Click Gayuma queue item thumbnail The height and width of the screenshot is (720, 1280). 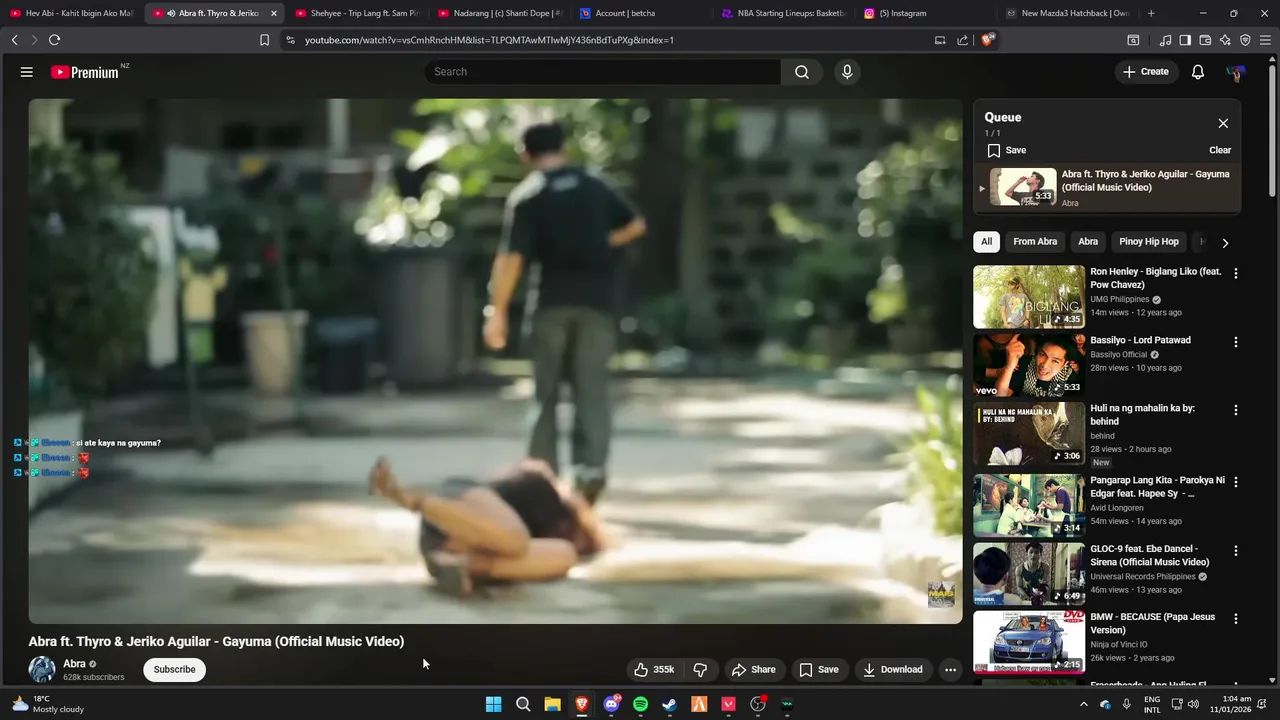tap(1023, 187)
